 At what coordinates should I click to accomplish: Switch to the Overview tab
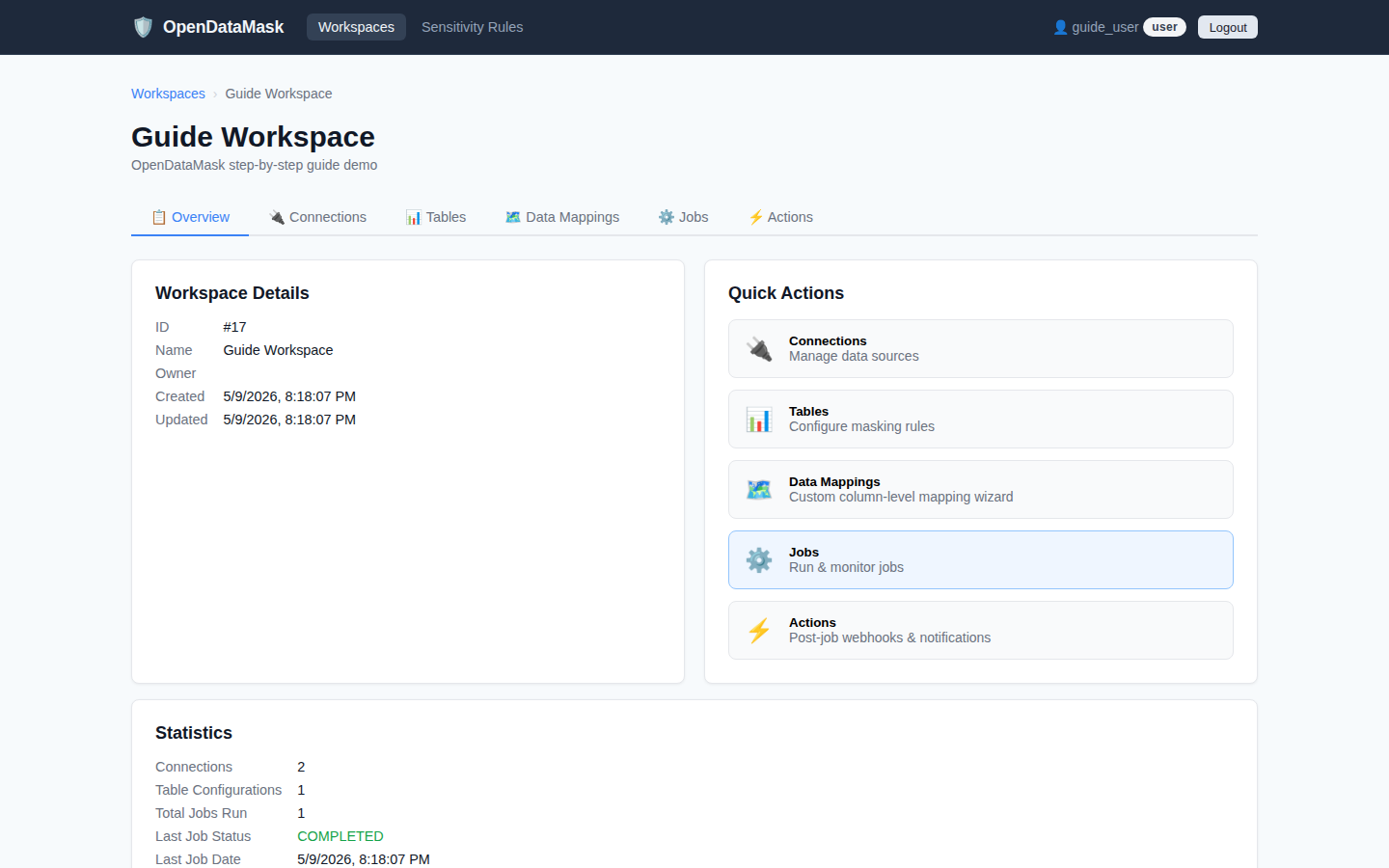tap(190, 217)
